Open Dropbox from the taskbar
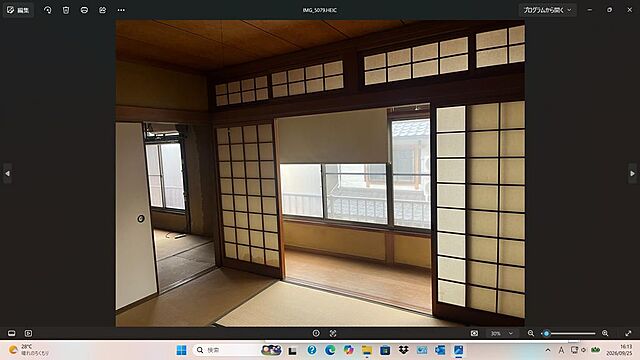 coord(403,350)
